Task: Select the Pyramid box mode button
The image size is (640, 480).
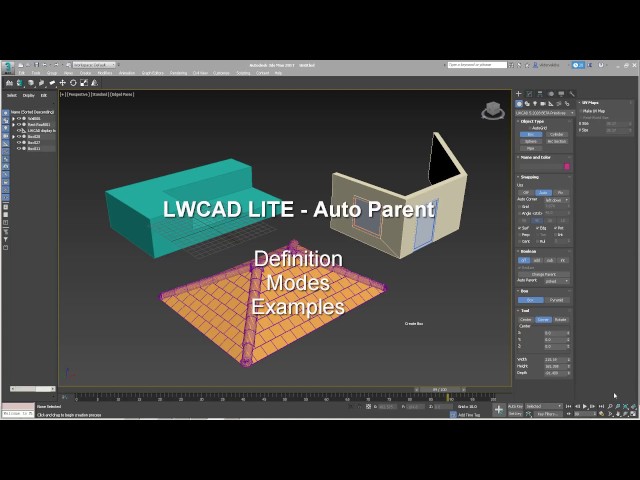Action: pos(557,300)
